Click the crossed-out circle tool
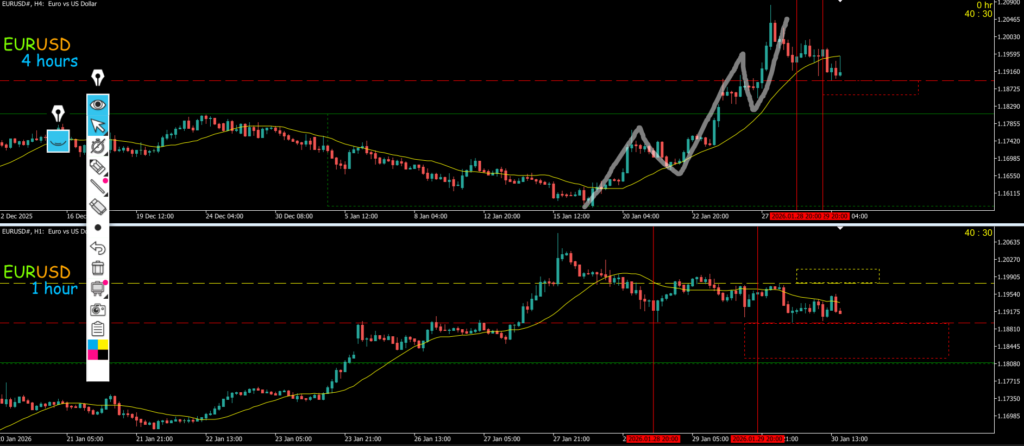 tap(98, 146)
